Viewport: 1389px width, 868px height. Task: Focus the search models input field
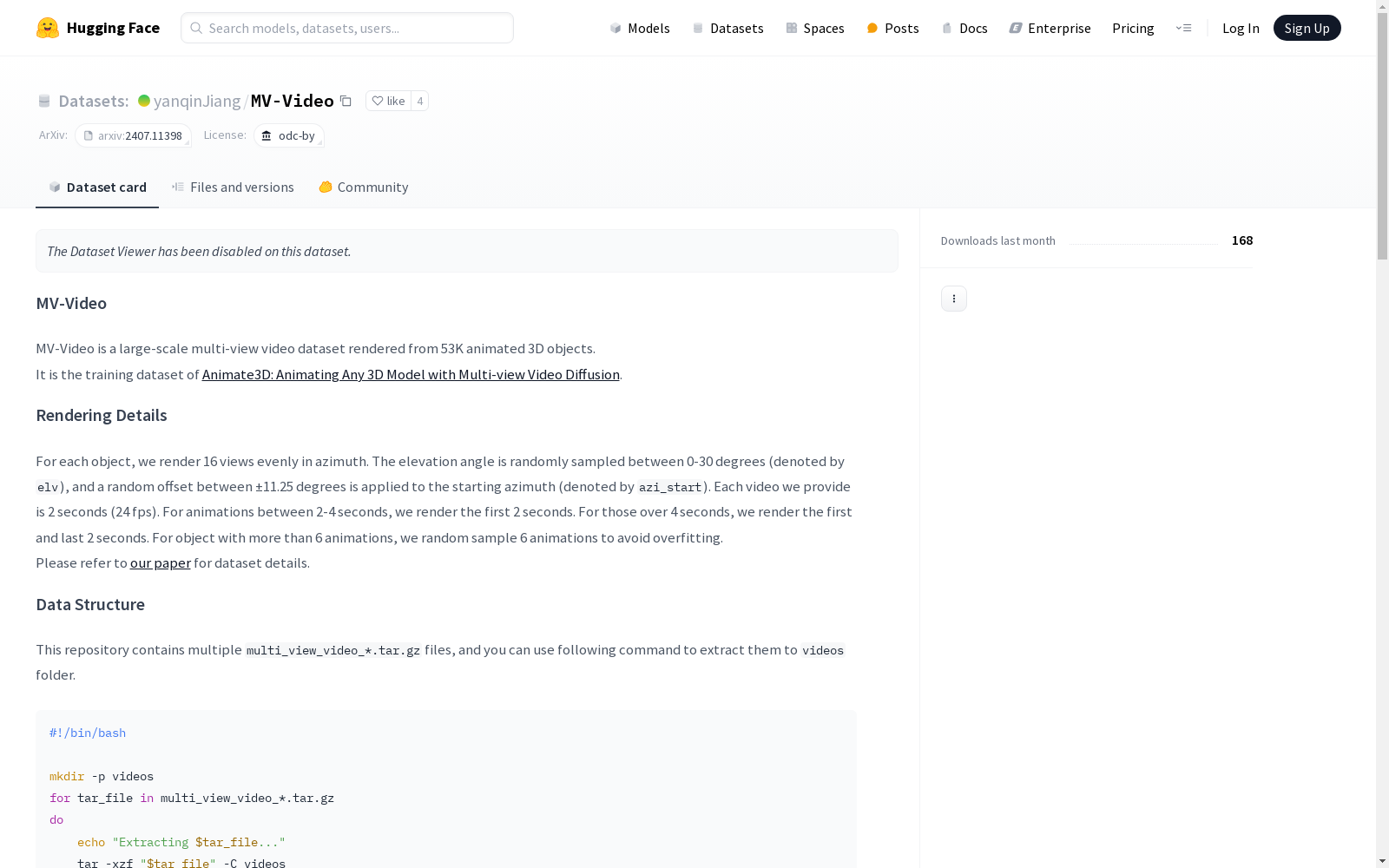pyautogui.click(x=347, y=28)
